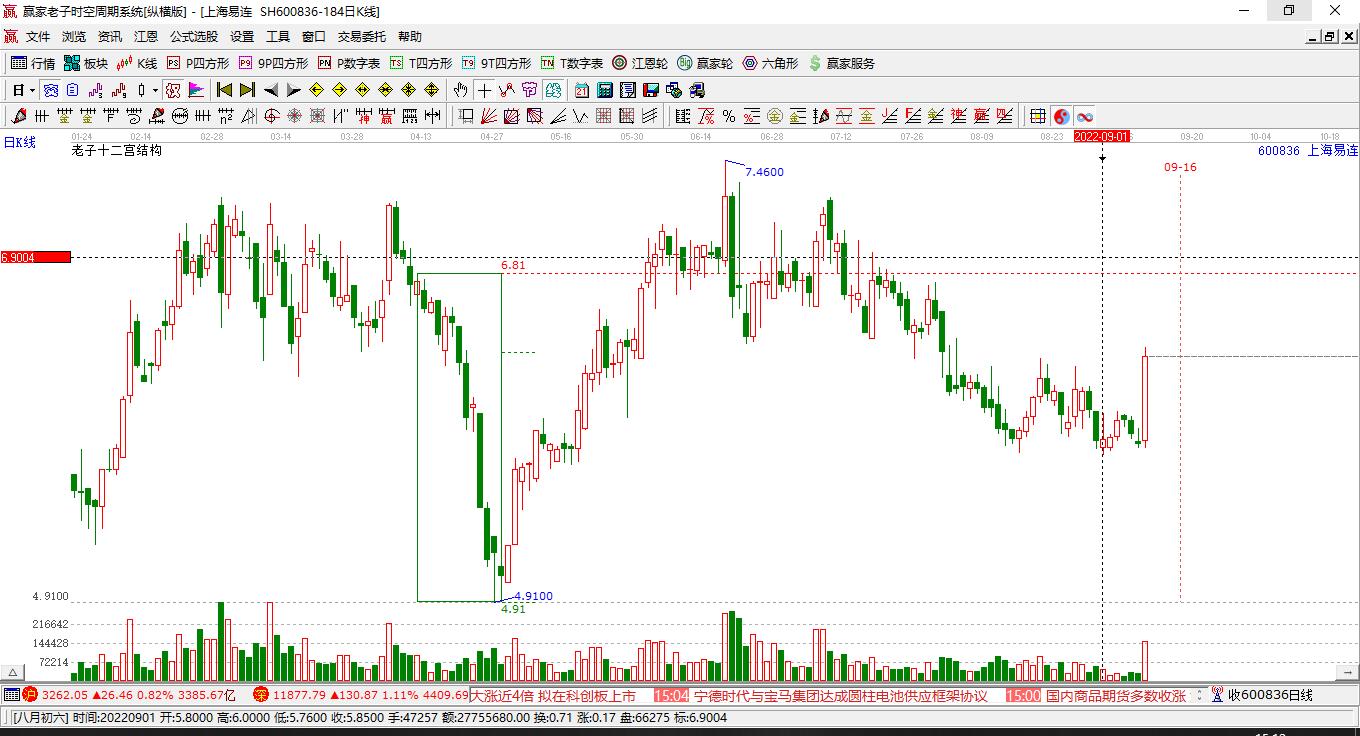Open the 浏览 menu
Screen dimensions: 1360x736
pyautogui.click(x=74, y=36)
